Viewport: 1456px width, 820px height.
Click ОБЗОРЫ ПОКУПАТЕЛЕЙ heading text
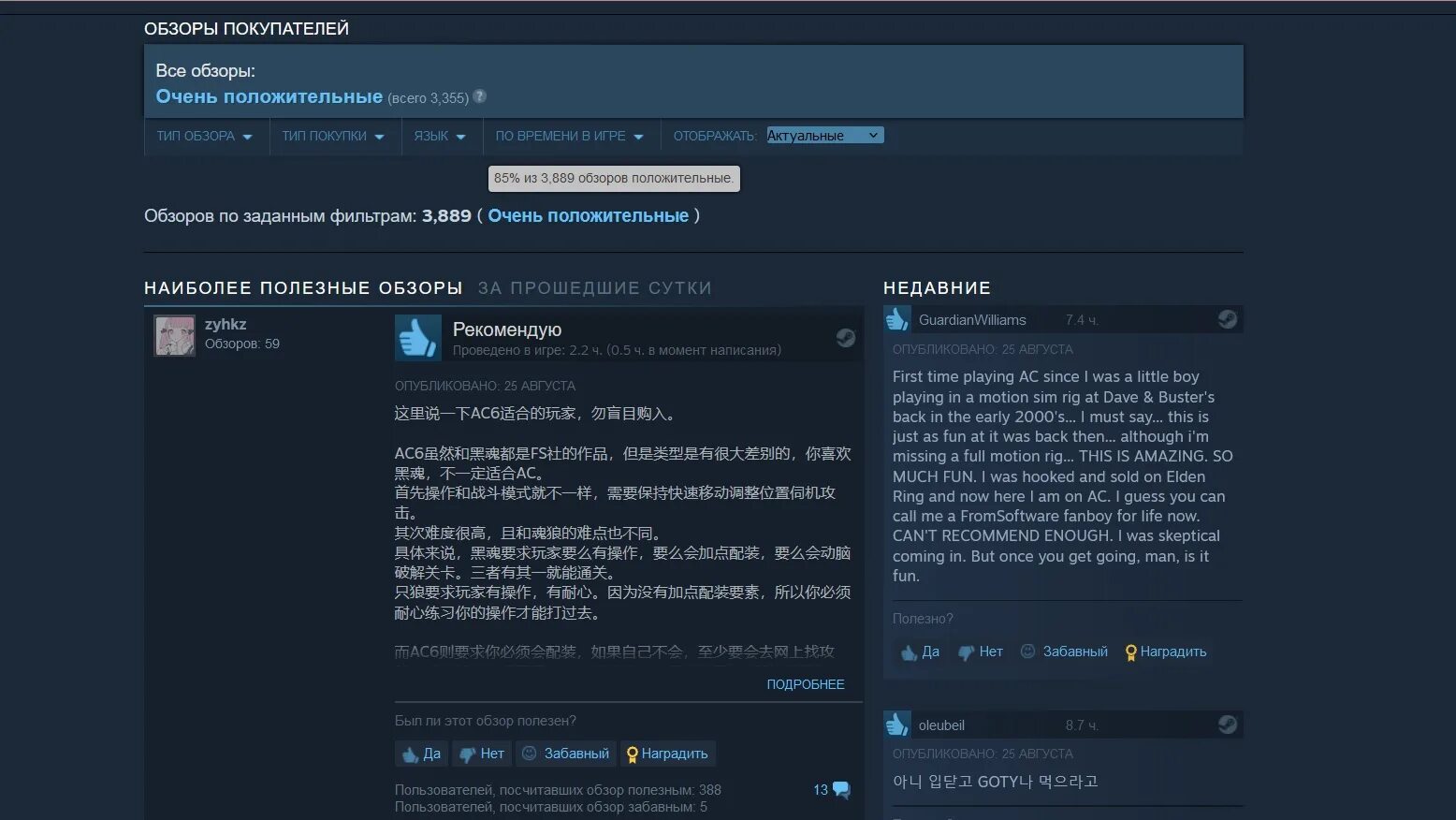tap(246, 29)
